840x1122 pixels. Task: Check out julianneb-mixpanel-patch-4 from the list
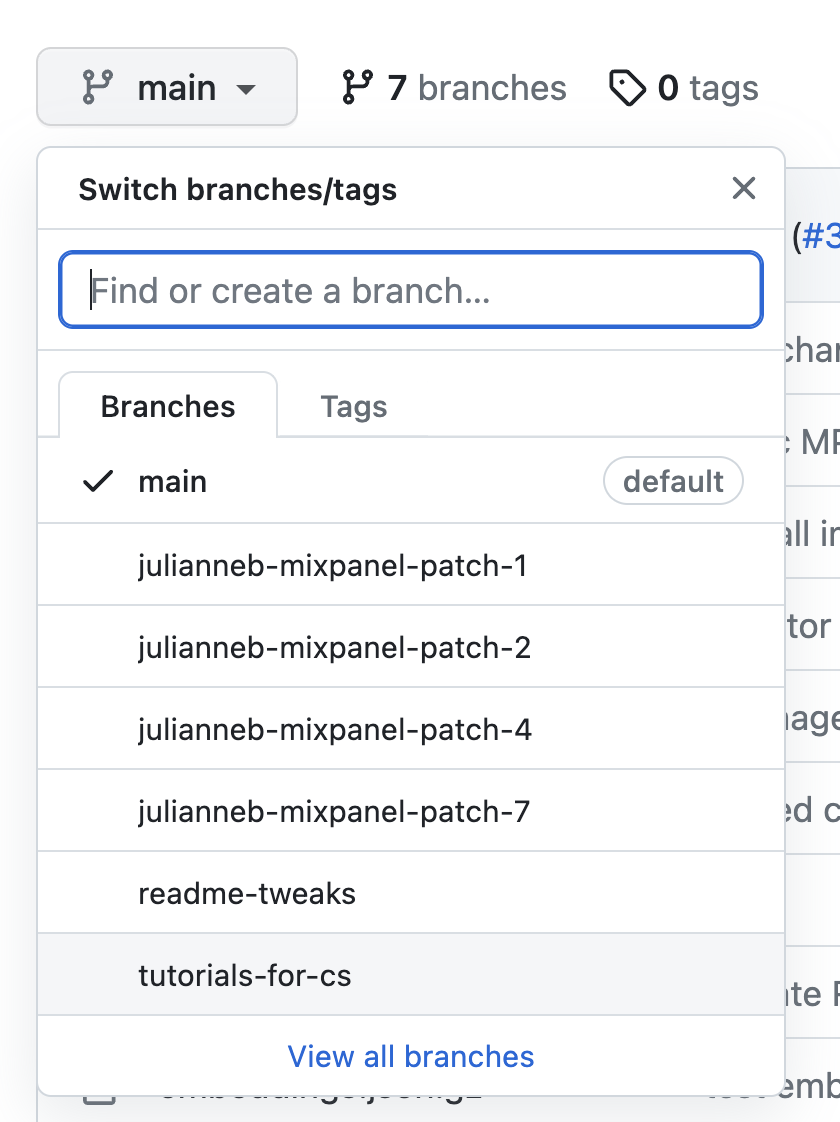coord(334,730)
